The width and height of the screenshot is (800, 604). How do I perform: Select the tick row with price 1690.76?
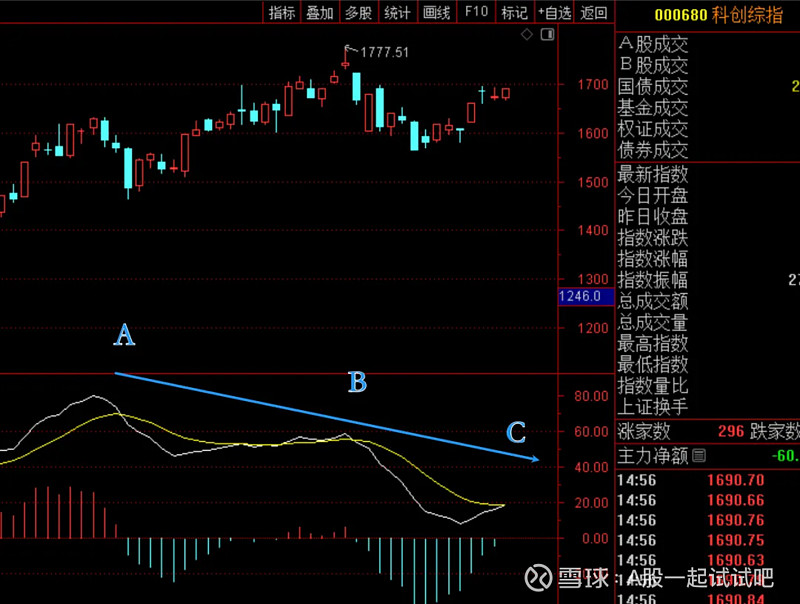click(707, 520)
